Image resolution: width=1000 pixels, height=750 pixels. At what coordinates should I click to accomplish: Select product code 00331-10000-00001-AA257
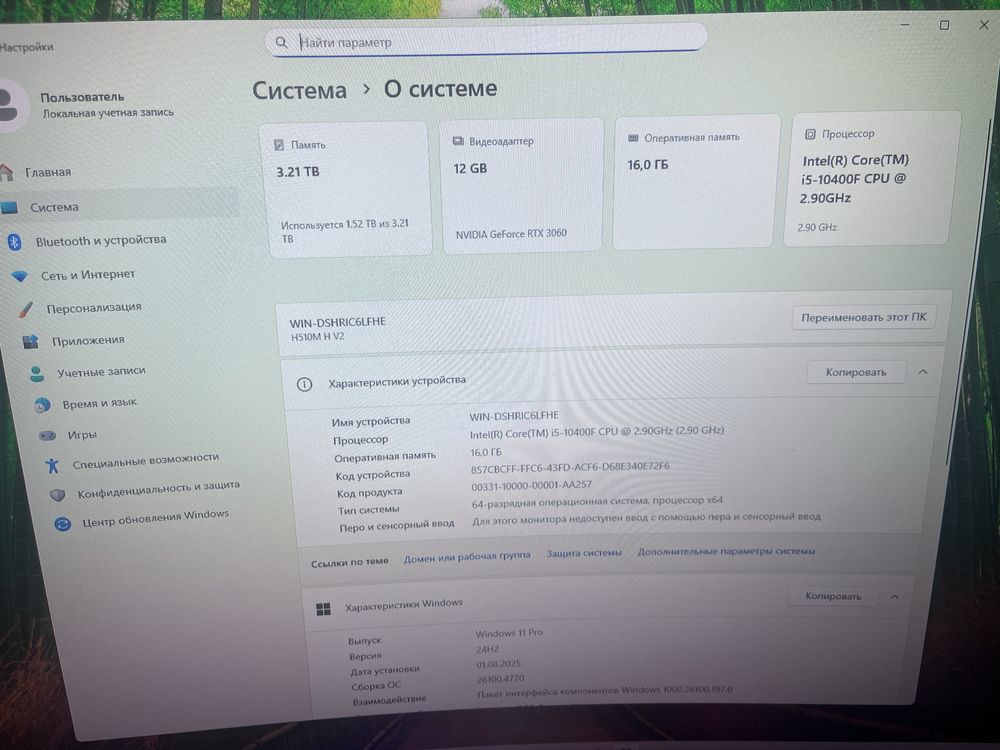(531, 485)
